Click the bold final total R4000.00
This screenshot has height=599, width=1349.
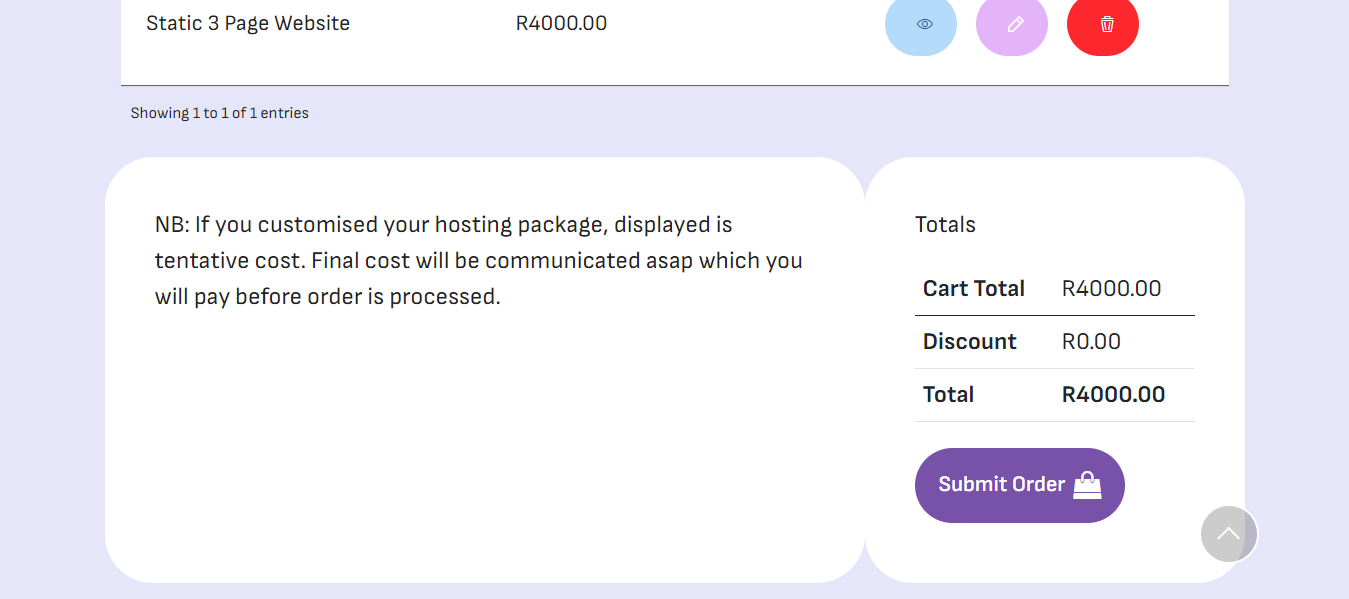(1113, 395)
